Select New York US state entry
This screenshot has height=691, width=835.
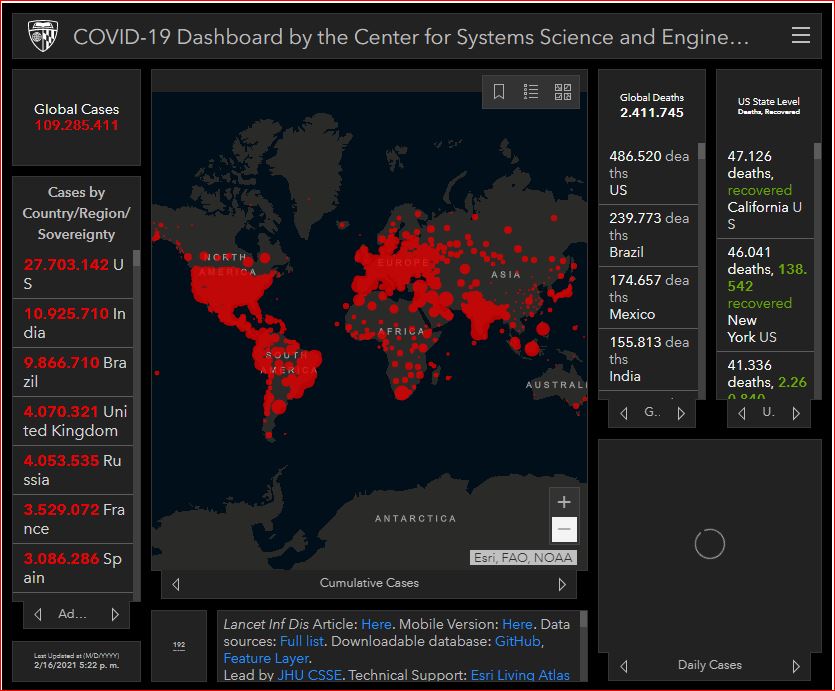pyautogui.click(x=765, y=294)
